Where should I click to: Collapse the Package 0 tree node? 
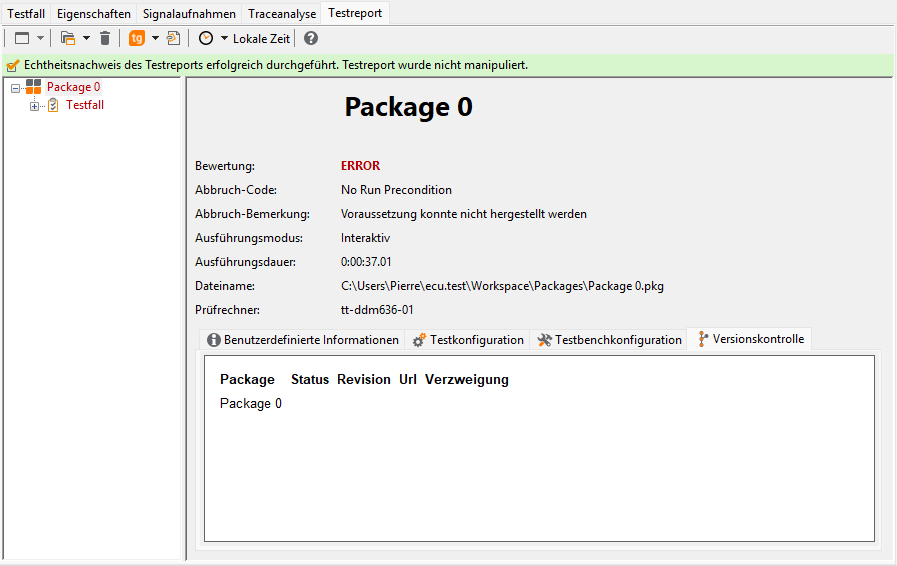pos(15,88)
